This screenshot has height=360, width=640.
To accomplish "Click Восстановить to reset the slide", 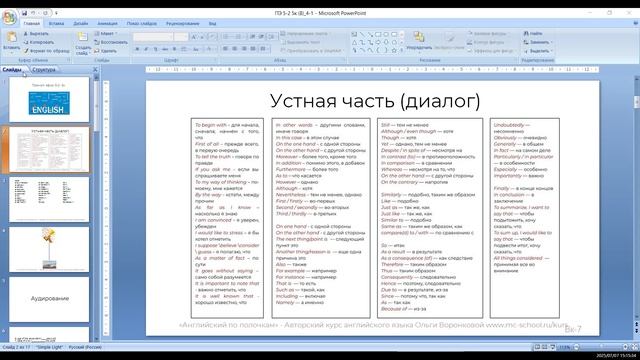I will 111,42.
